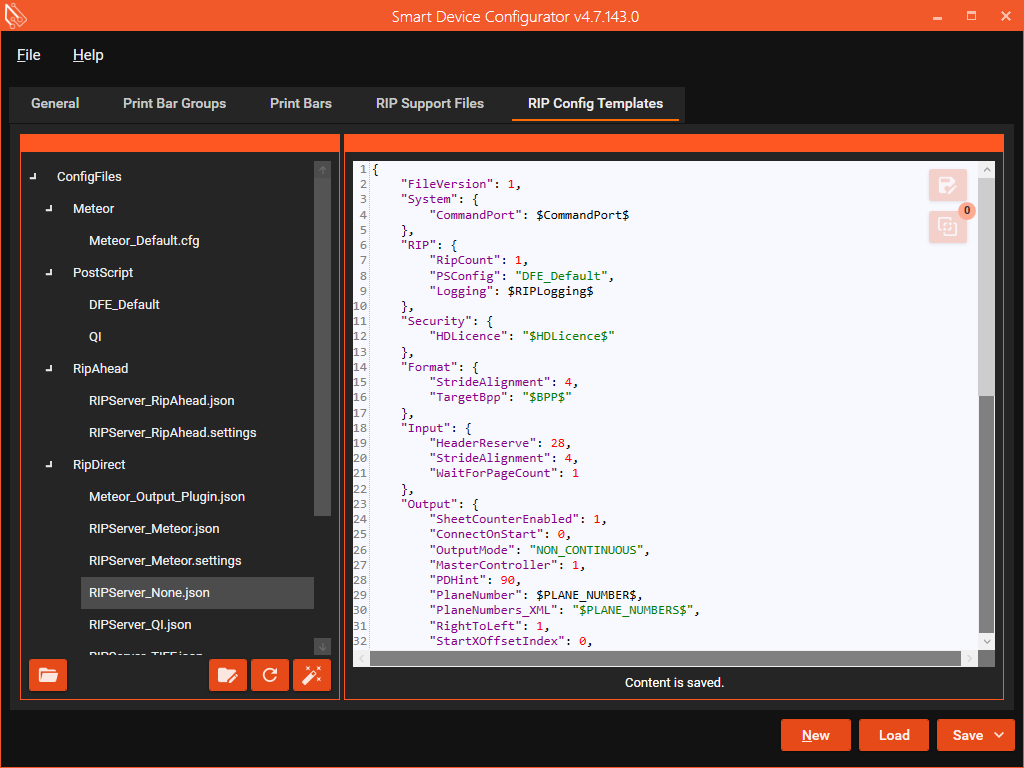
Task: Collapse the Meteor tree node
Action: [48, 208]
